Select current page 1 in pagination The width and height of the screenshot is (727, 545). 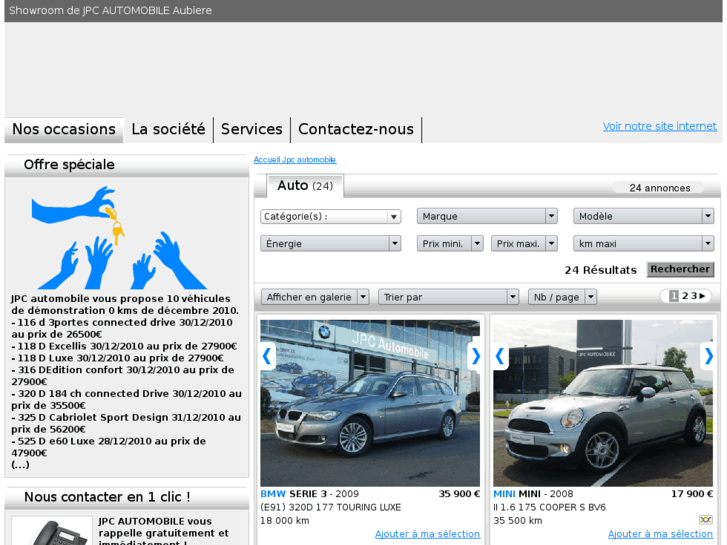[x=674, y=296]
